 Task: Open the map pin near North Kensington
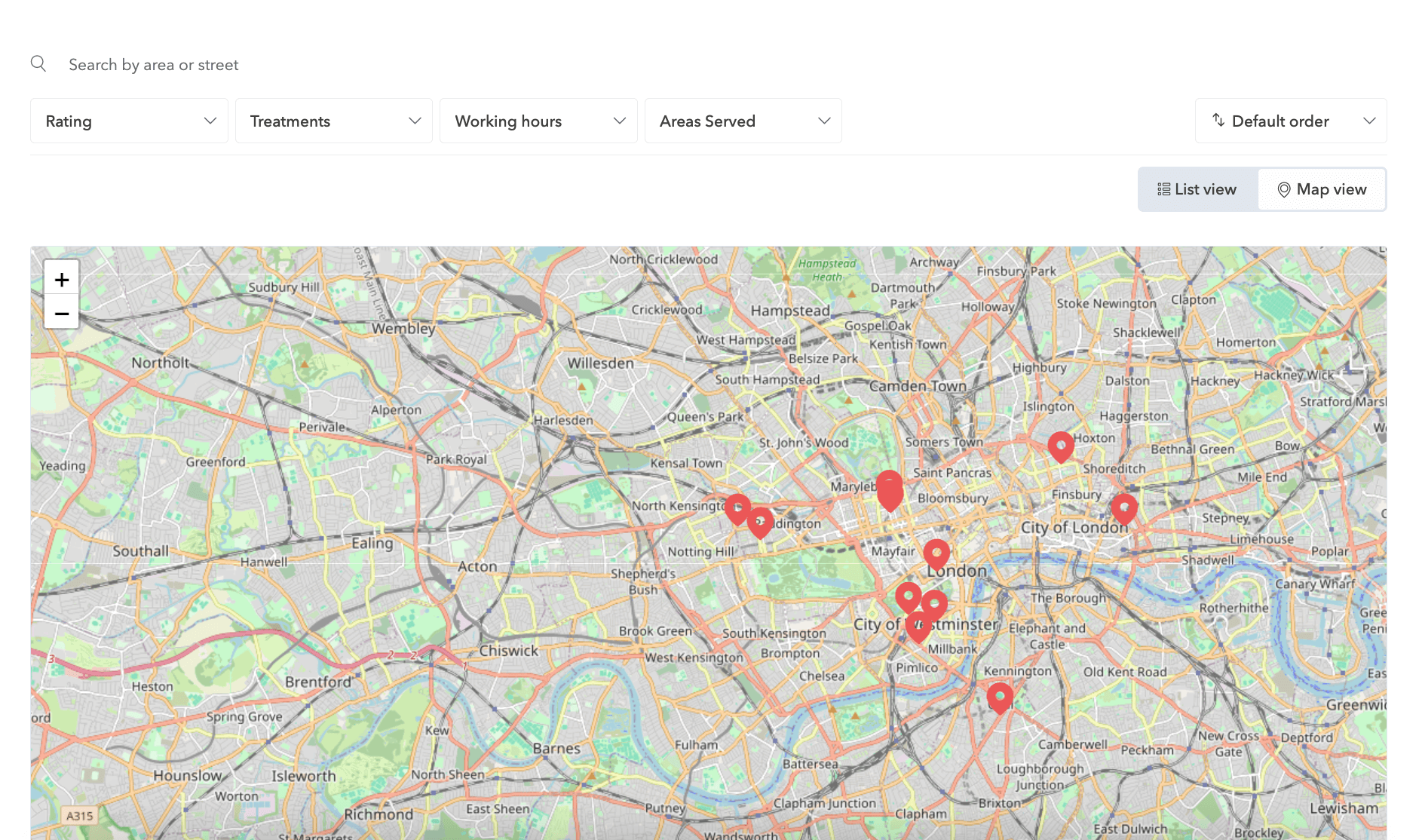[x=737, y=509]
